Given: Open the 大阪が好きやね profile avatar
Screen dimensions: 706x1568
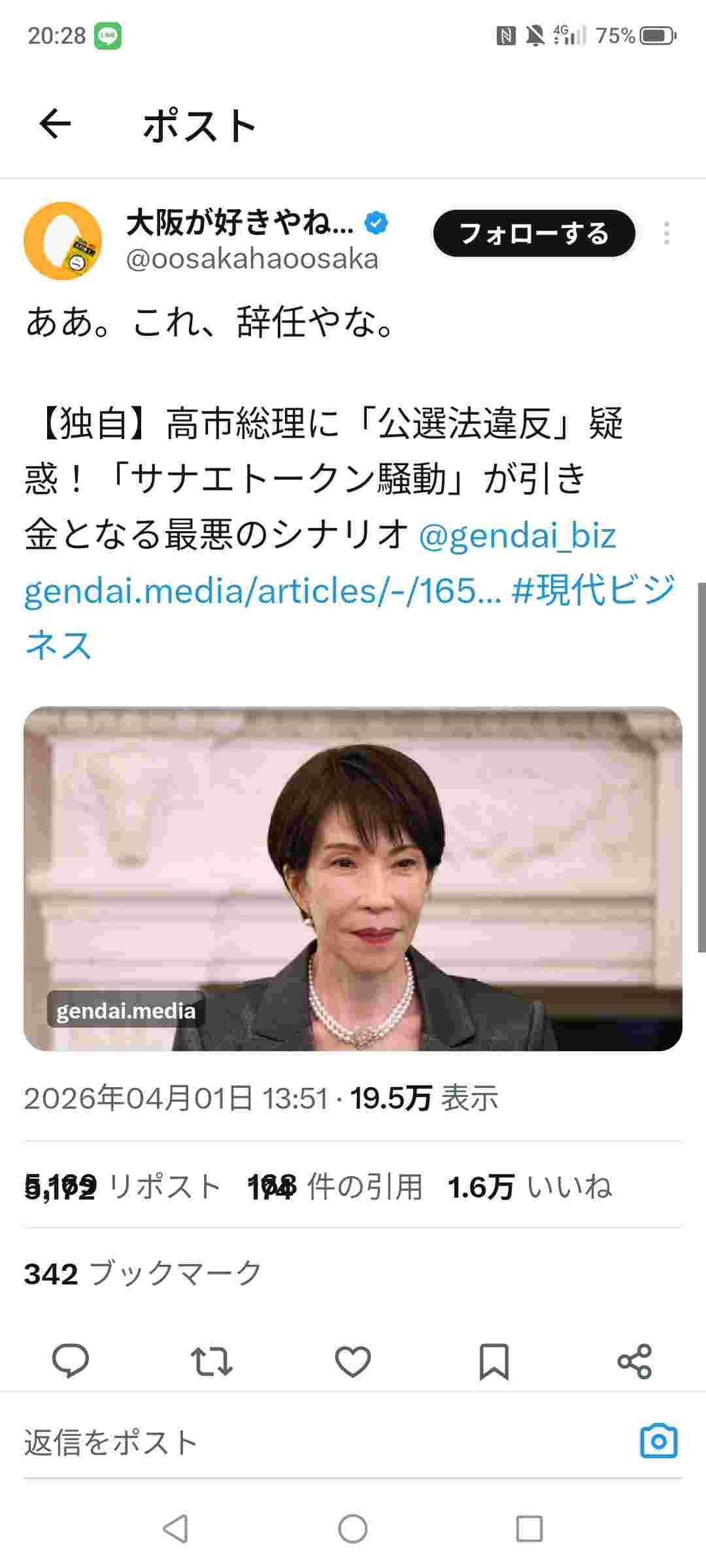Looking at the screenshot, I should point(63,241).
